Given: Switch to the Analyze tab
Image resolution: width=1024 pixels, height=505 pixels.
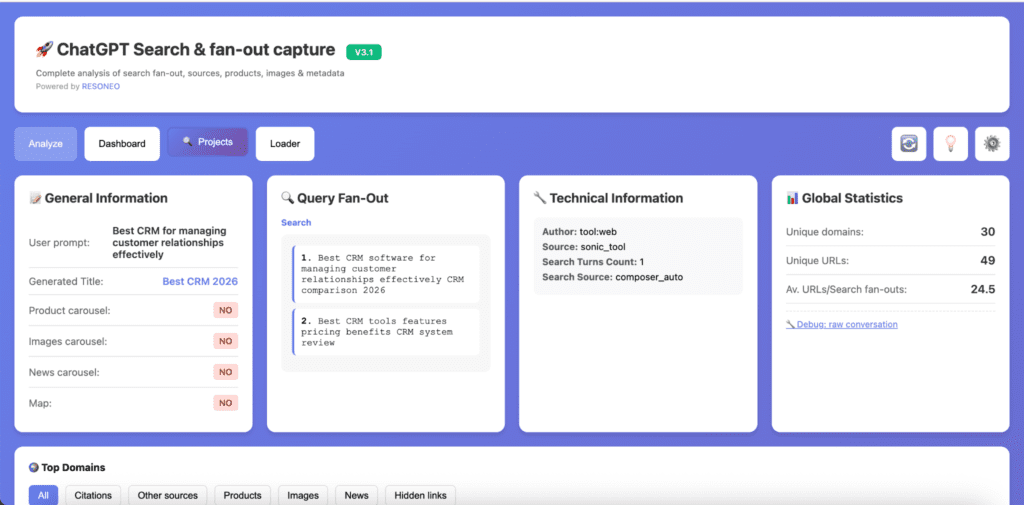Looking at the screenshot, I should click(x=46, y=144).
